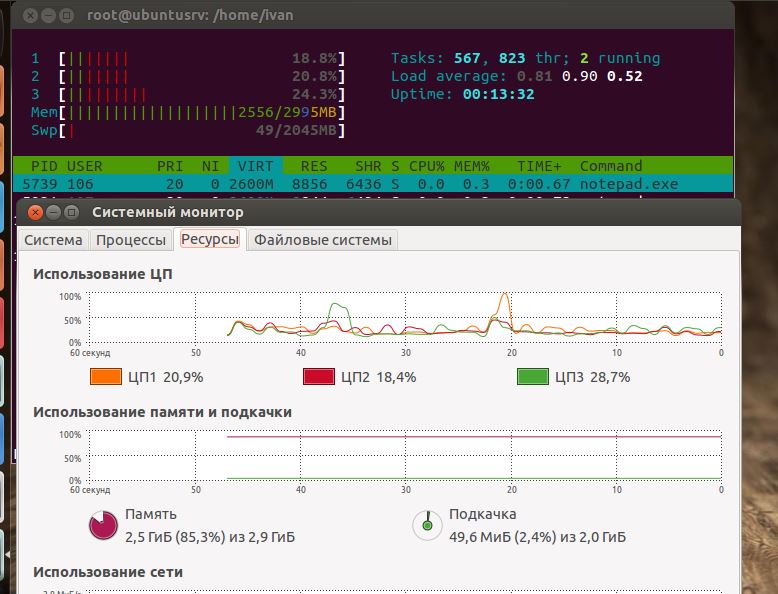Select the Ресурсы tab
Screen dimensions: 778x594
(x=210, y=240)
